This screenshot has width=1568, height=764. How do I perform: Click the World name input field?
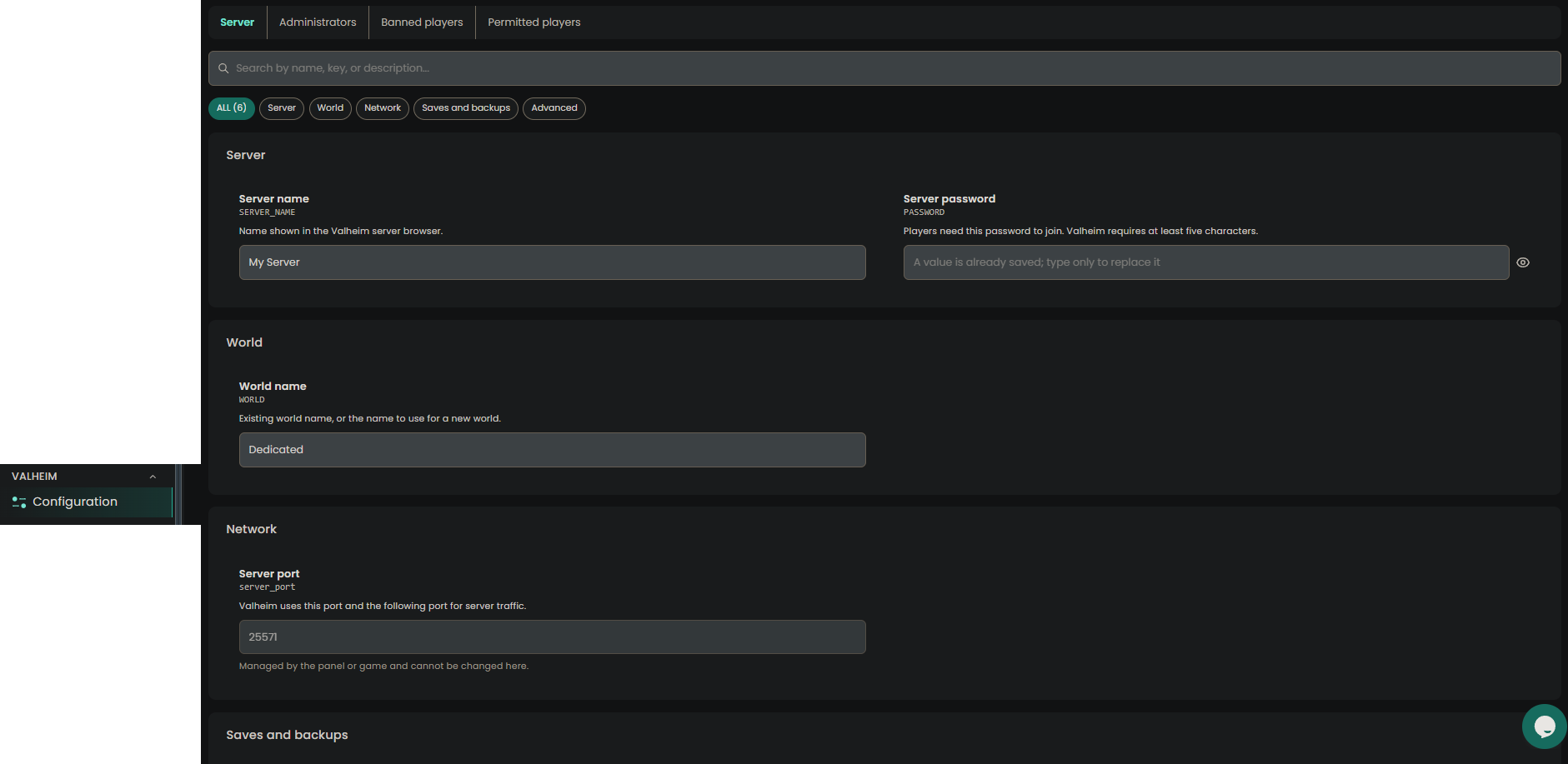click(x=553, y=450)
